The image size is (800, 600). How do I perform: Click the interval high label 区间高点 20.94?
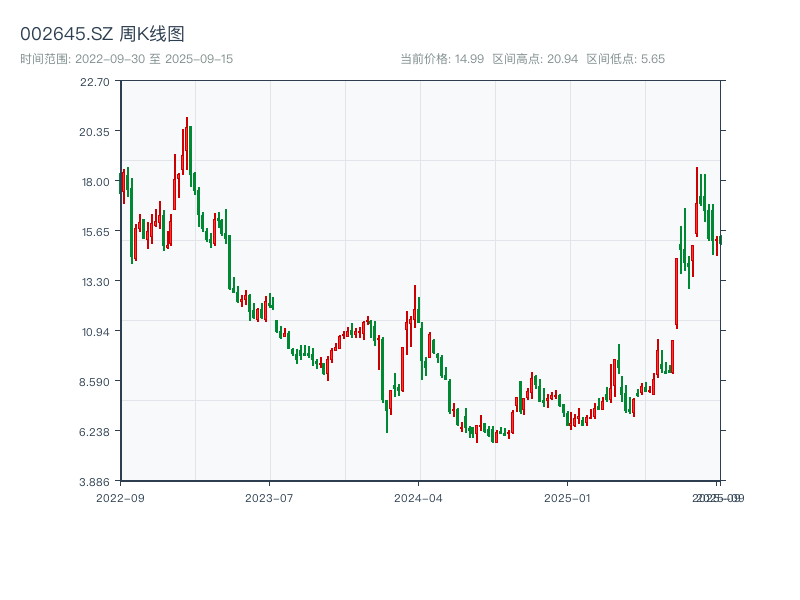535,59
